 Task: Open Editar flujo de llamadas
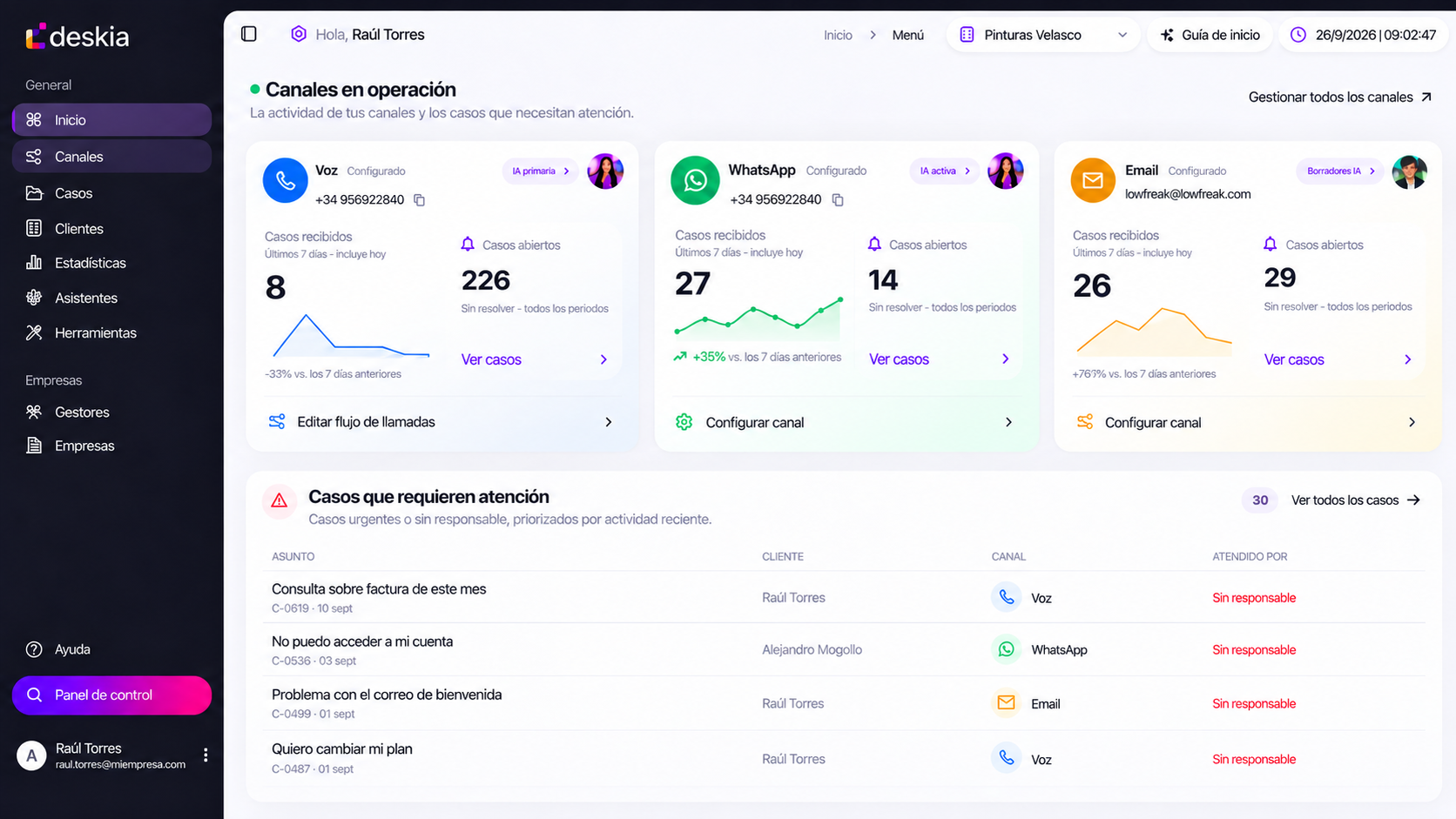click(x=442, y=422)
